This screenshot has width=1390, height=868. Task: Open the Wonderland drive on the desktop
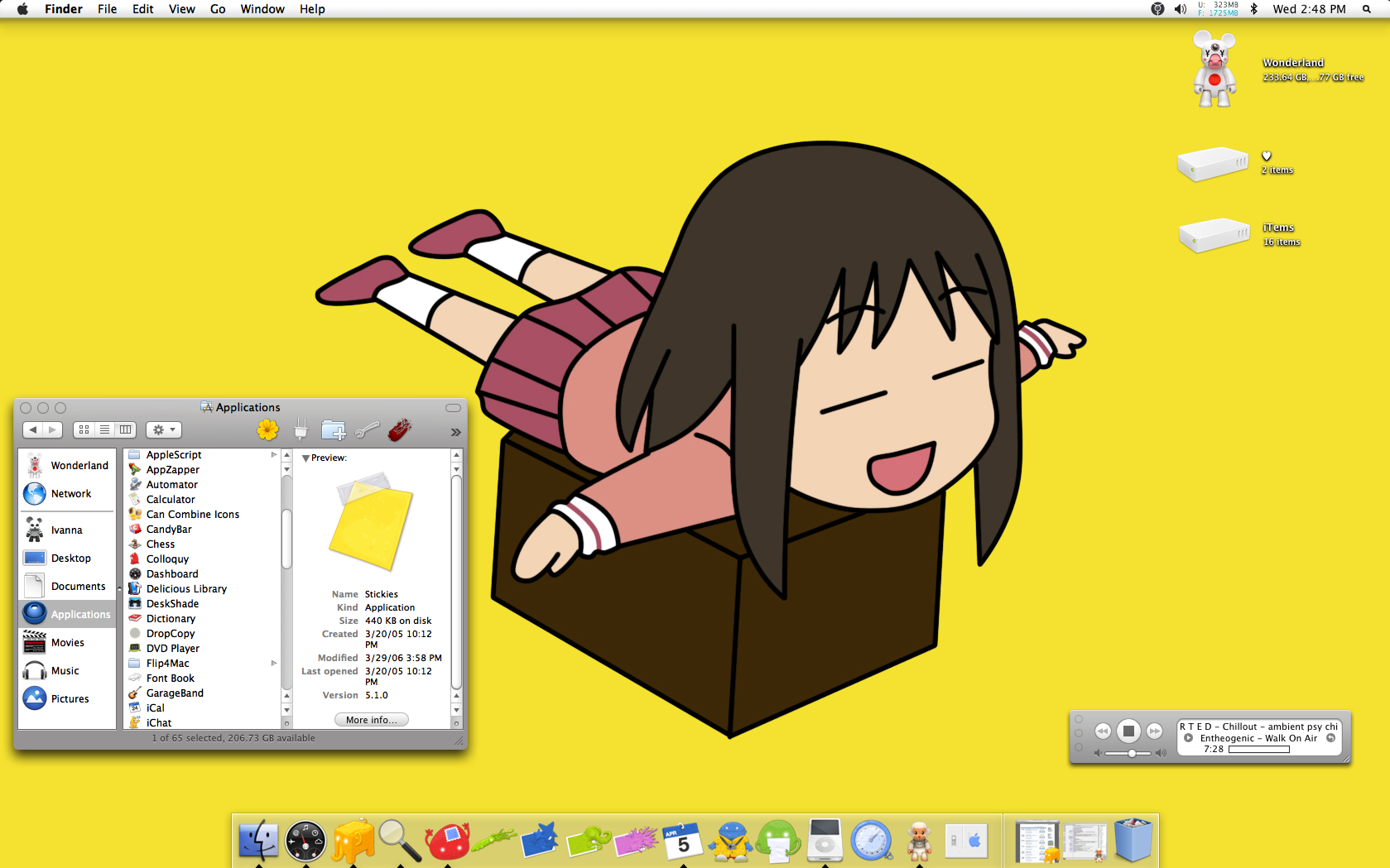coord(1214,70)
